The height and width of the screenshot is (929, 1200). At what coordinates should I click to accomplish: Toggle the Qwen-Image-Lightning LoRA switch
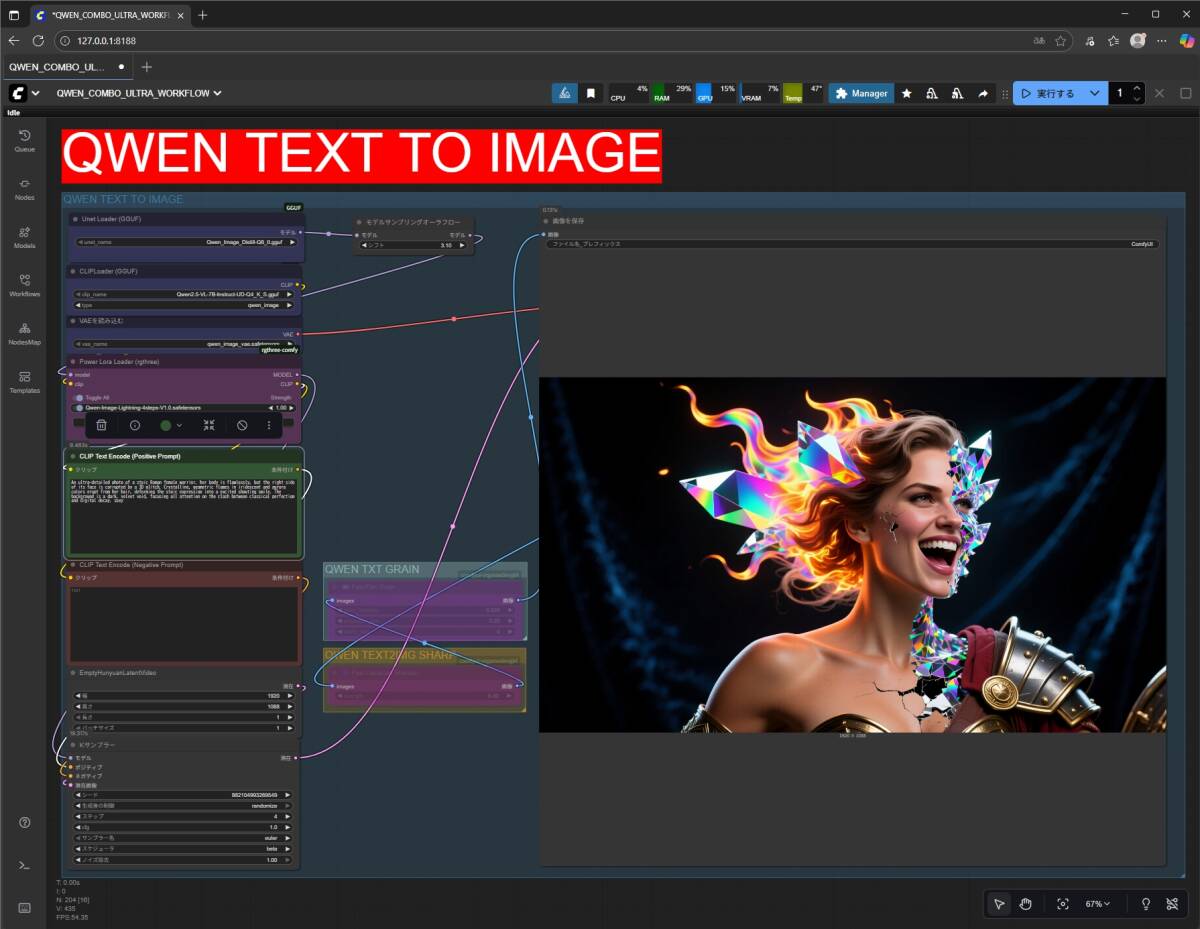point(79,408)
